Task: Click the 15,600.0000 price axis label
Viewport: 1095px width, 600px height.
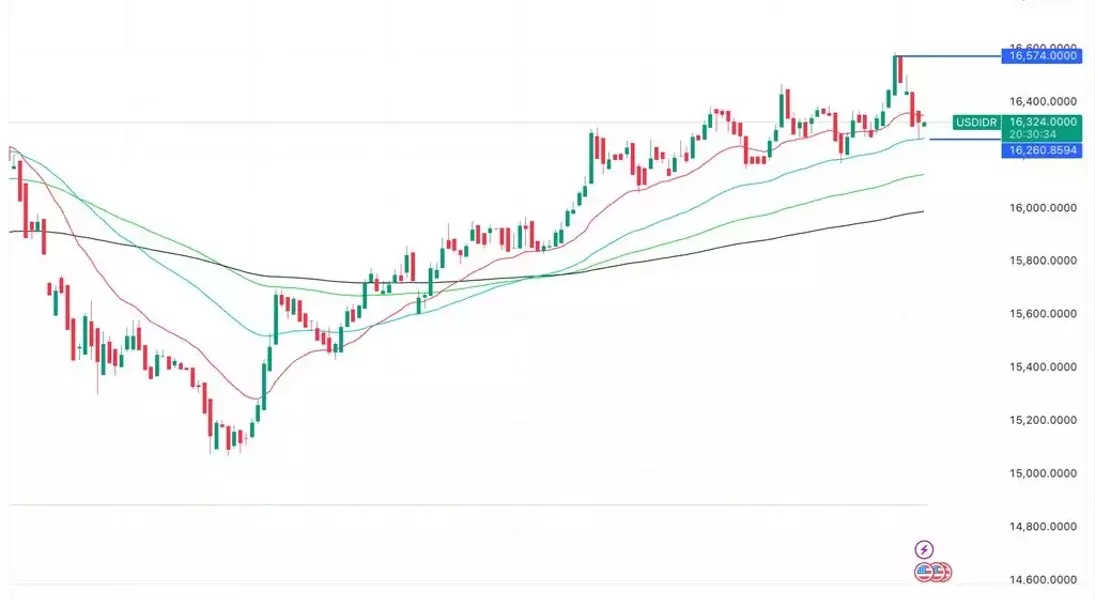Action: (x=1043, y=314)
